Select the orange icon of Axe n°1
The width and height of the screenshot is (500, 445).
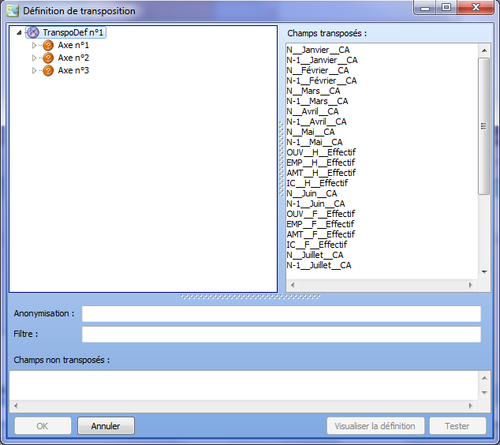click(x=48, y=45)
